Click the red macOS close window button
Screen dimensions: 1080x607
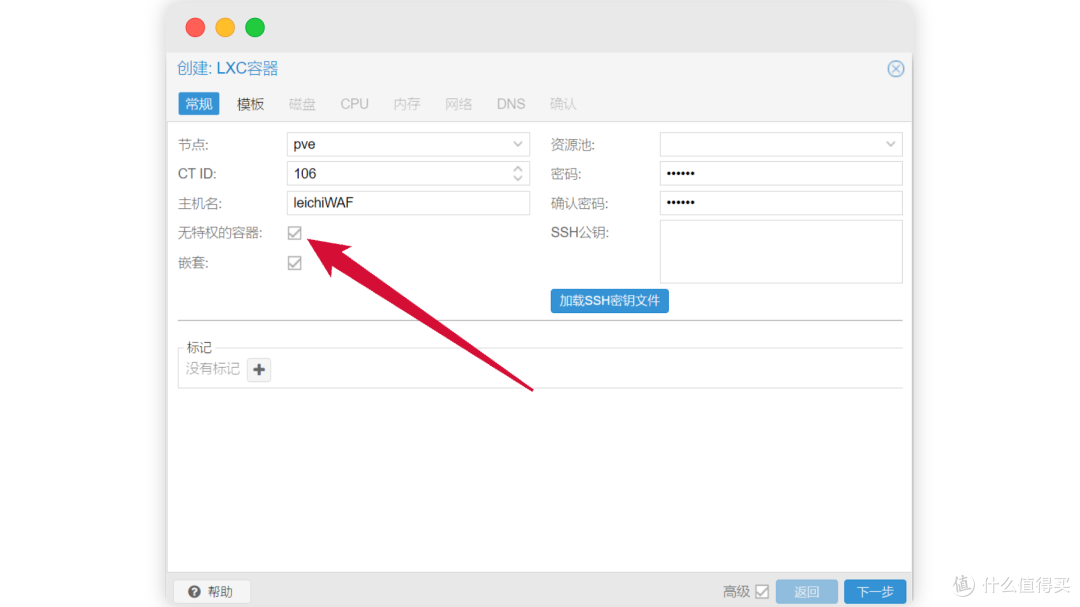tap(195, 27)
